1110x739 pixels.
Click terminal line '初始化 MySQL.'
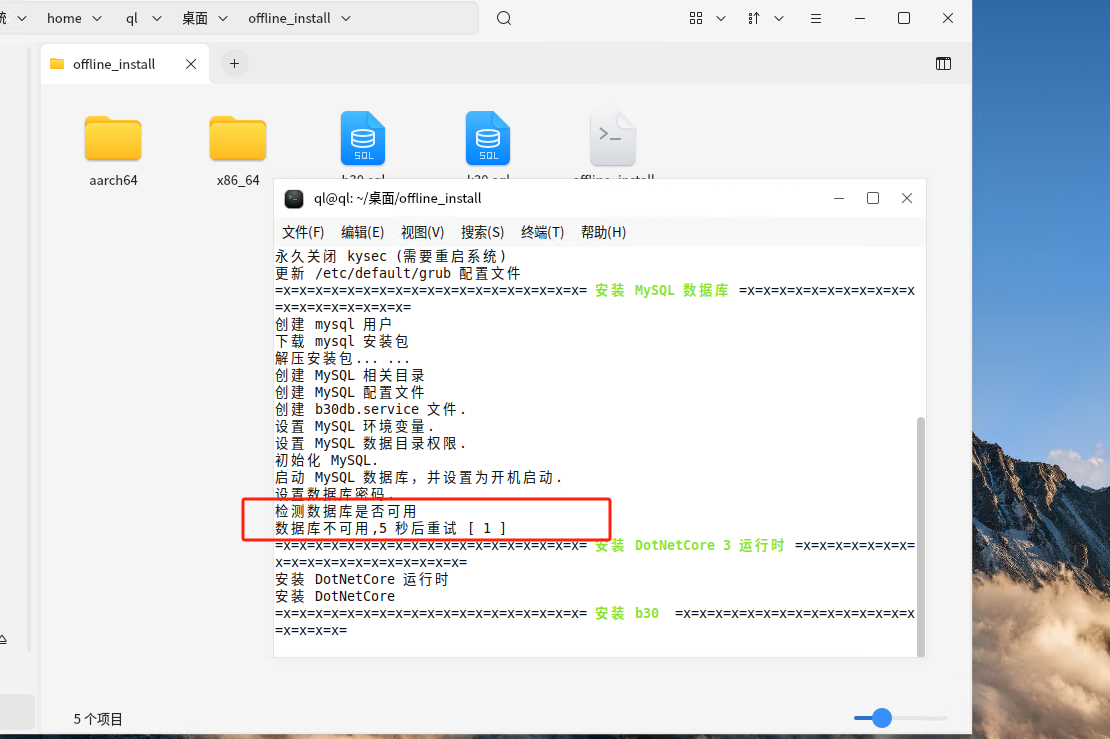click(326, 460)
